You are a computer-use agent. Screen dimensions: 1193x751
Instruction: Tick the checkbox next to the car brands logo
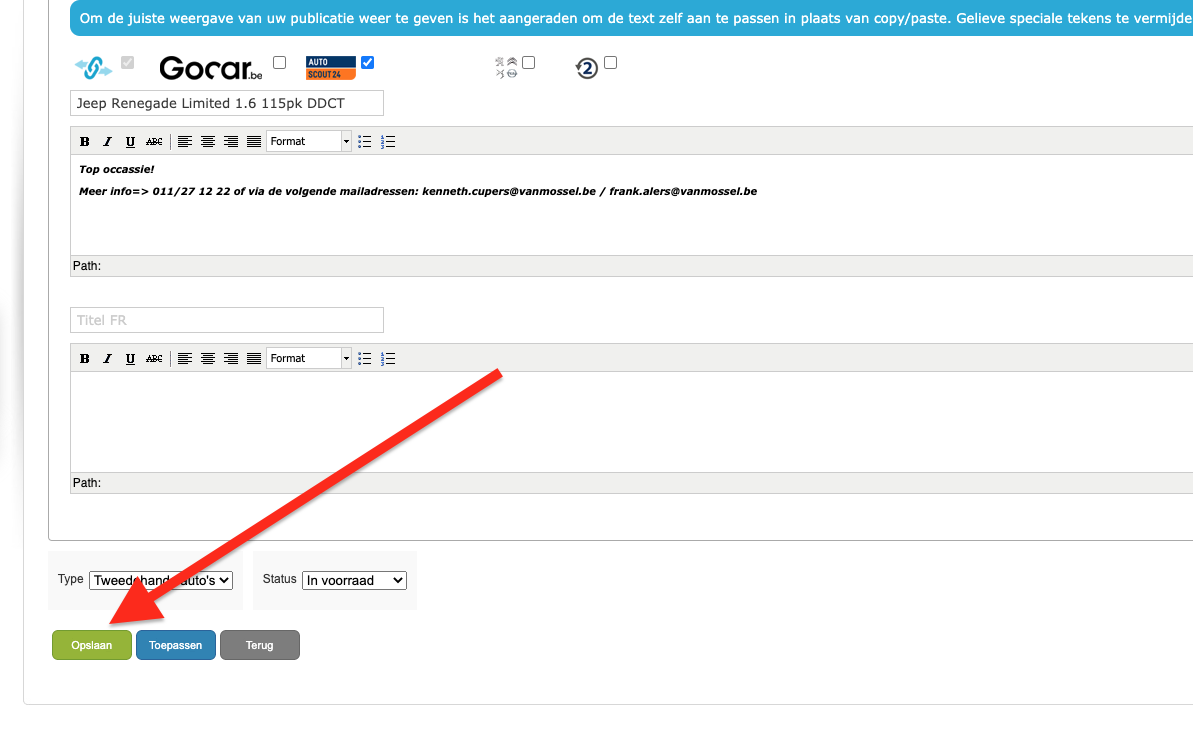[x=529, y=62]
